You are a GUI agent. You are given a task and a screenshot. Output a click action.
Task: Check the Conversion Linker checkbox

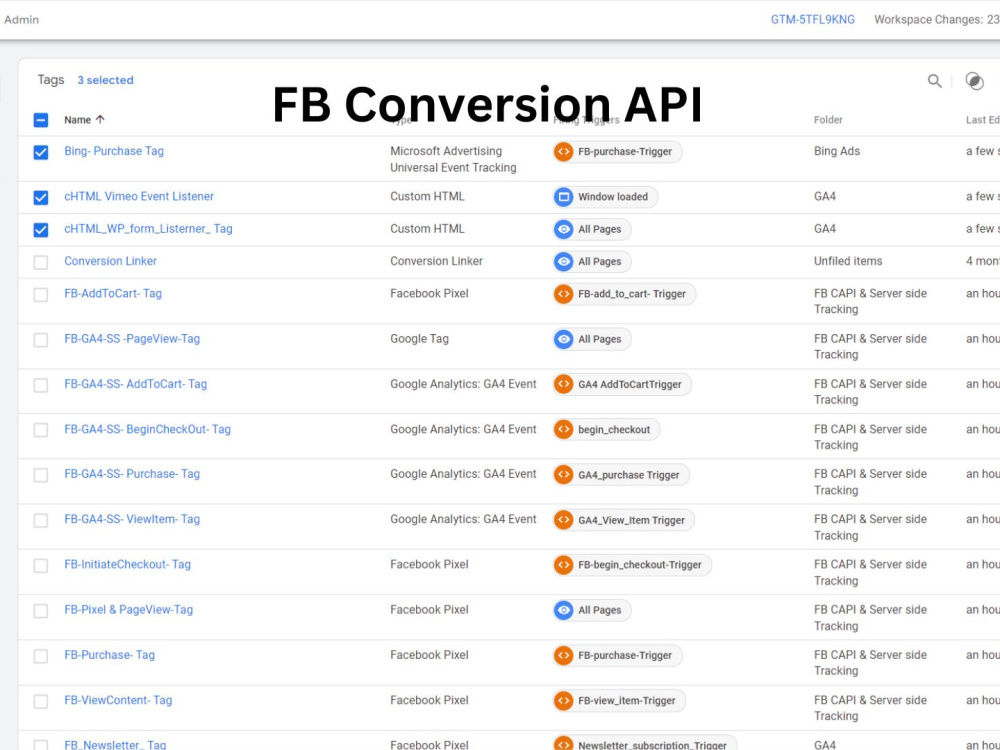(41, 262)
